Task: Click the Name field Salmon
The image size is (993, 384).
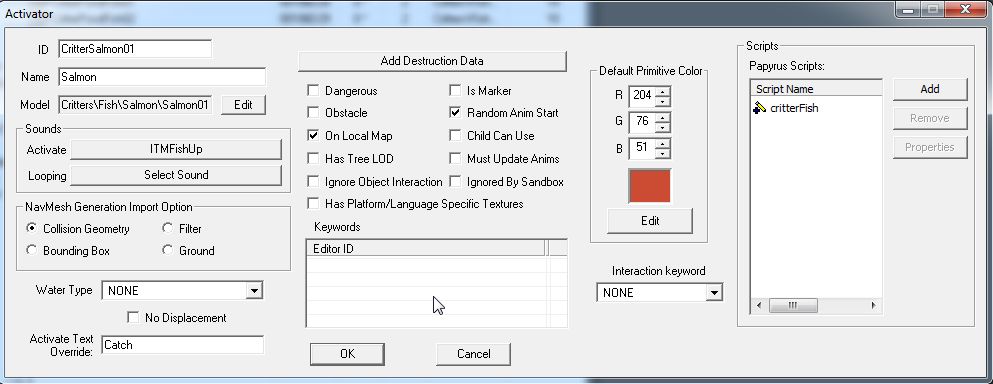Action: (x=161, y=77)
